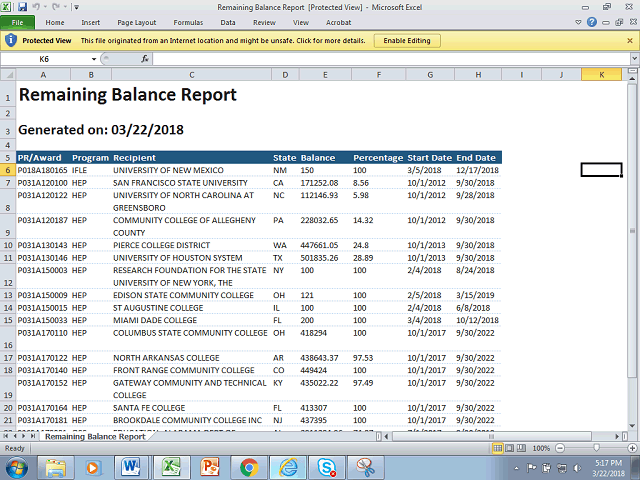Viewport: 640px width, 480px height.
Task: Close the Protected View message bar
Action: [631, 40]
